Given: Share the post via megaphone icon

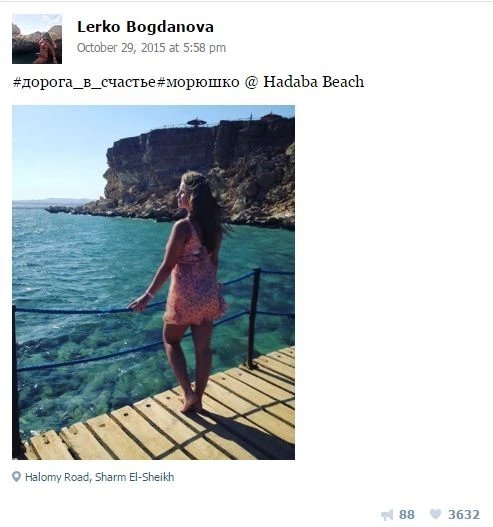Looking at the screenshot, I should (x=387, y=515).
